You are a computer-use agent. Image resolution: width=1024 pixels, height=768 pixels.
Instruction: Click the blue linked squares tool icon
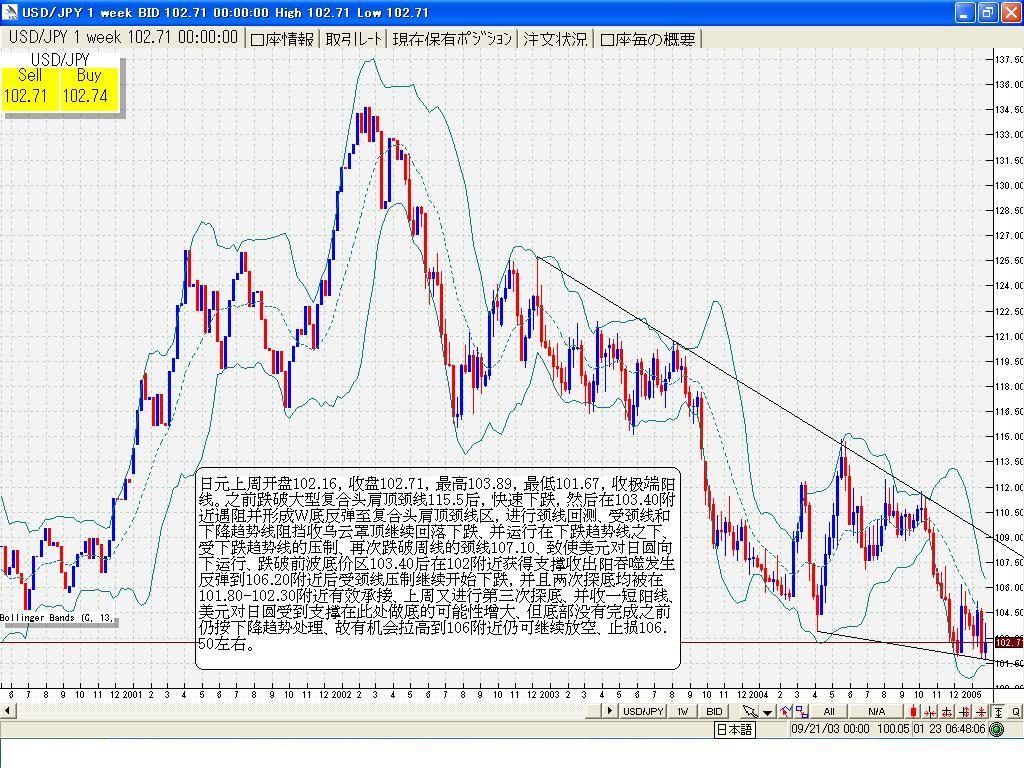(801, 711)
